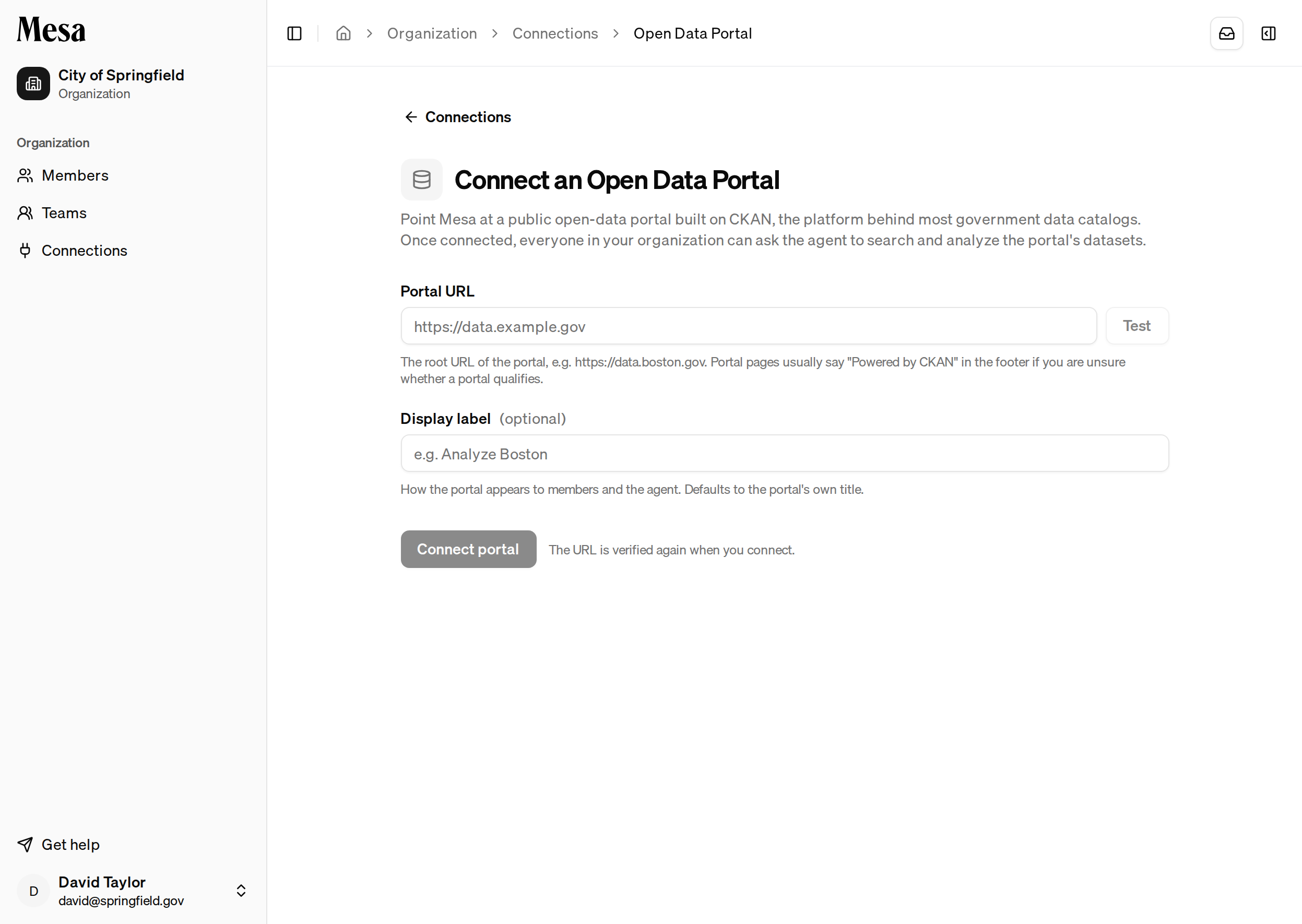
Task: Click the david@springfield.gov email text
Action: (121, 901)
